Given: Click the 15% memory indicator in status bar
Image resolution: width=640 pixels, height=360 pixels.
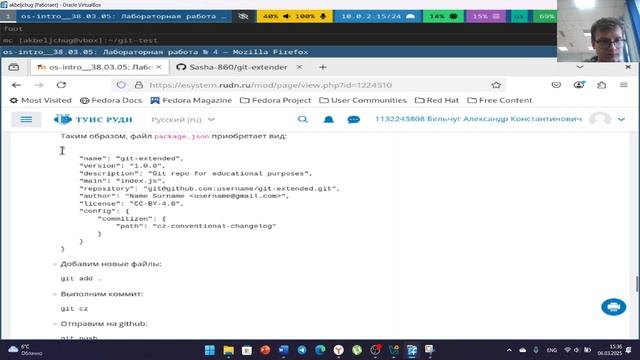Looking at the screenshot, I should tap(486, 16).
